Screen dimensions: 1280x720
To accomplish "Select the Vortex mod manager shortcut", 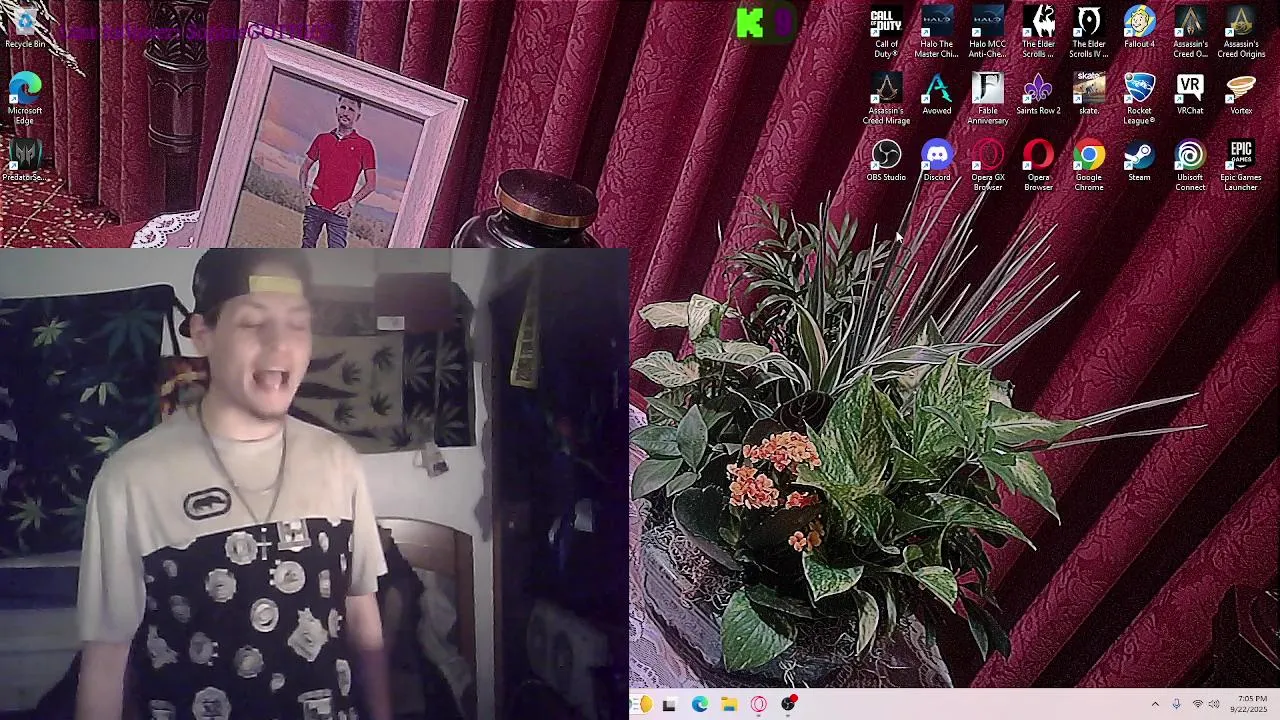I will (x=1241, y=95).
